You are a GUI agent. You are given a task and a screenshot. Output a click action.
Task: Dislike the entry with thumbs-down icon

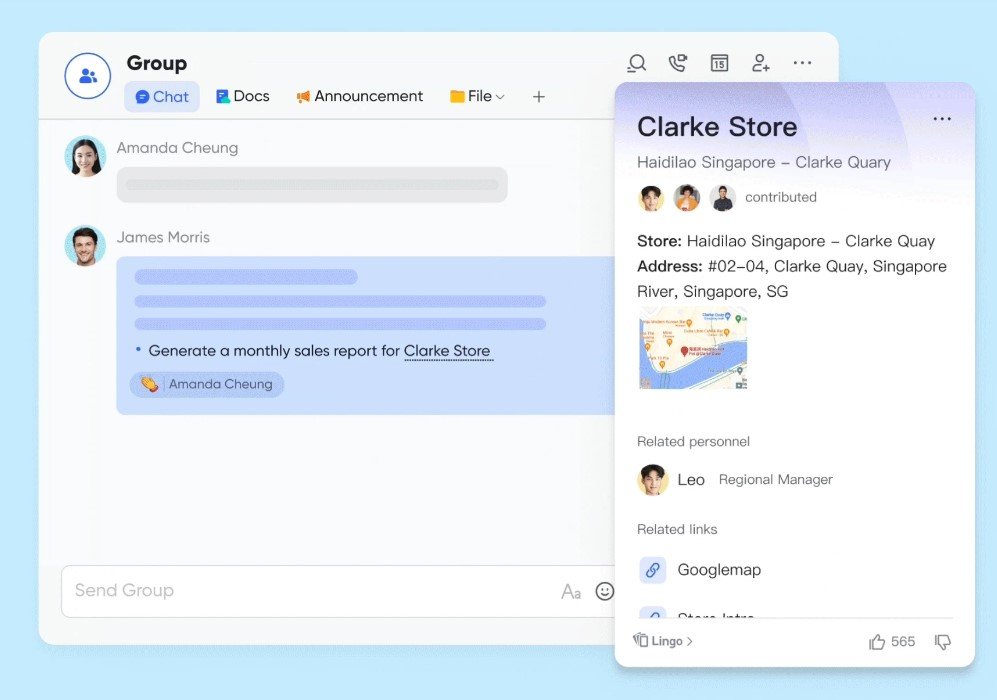click(x=942, y=642)
